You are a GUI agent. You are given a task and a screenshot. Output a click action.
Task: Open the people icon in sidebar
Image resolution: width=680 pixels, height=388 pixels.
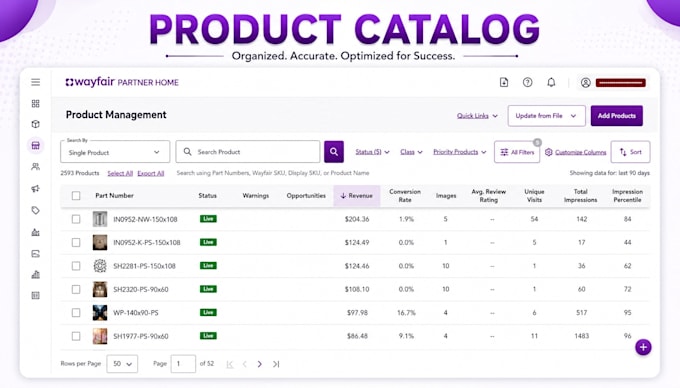pyautogui.click(x=36, y=166)
